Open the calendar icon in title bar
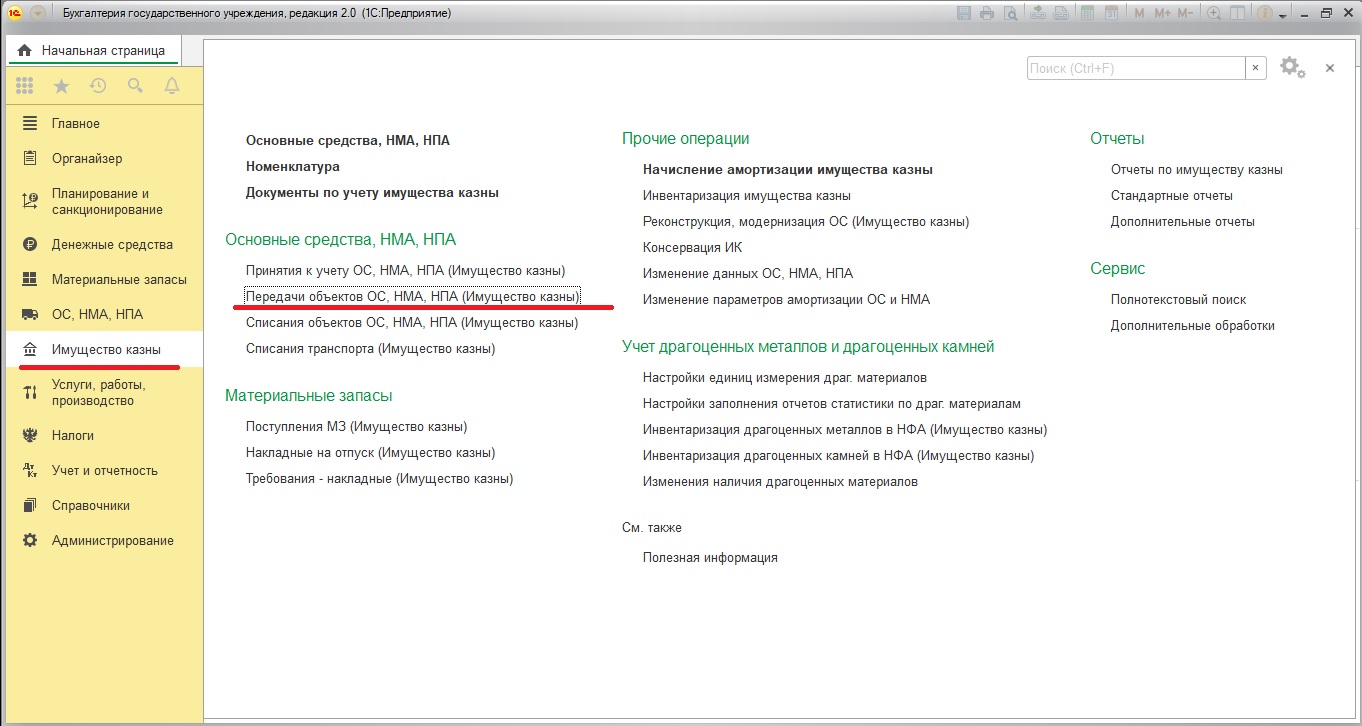1362x726 pixels. pyautogui.click(x=1111, y=14)
